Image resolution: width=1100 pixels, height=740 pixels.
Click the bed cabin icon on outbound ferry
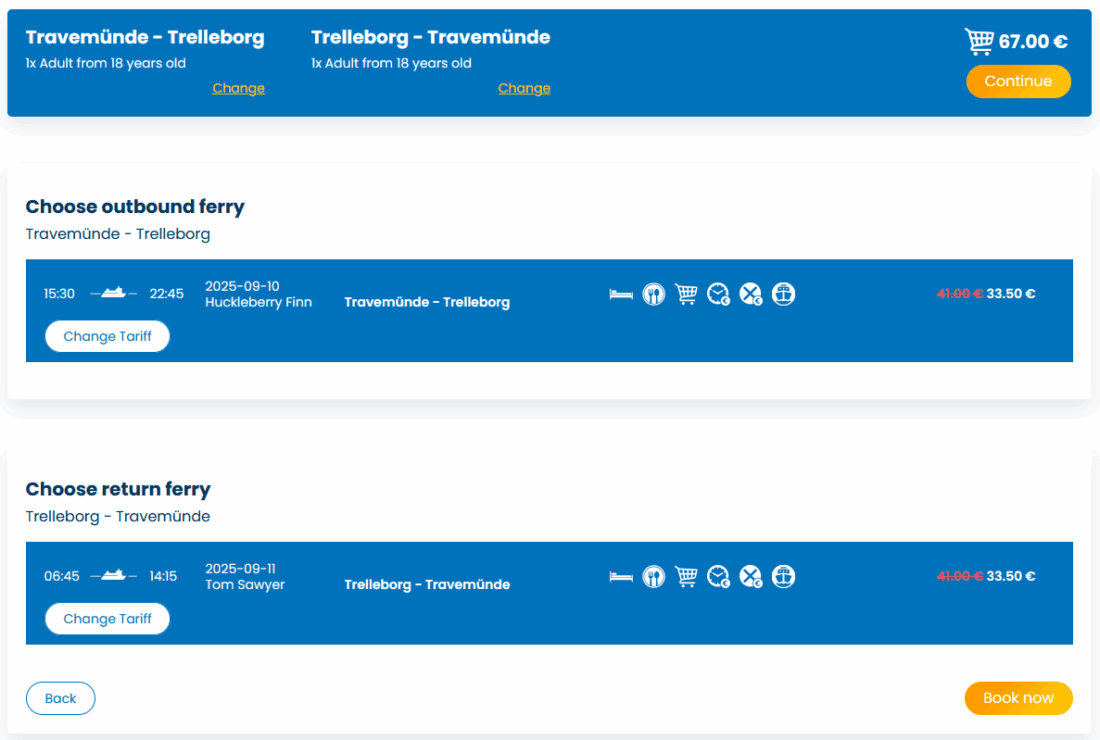coord(621,294)
